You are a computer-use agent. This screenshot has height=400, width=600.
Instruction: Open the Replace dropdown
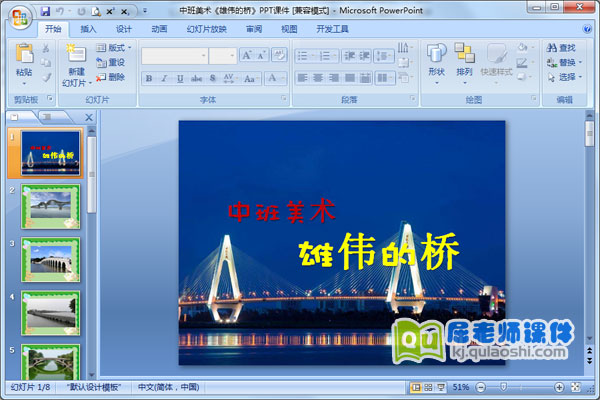pyautogui.click(x=564, y=62)
